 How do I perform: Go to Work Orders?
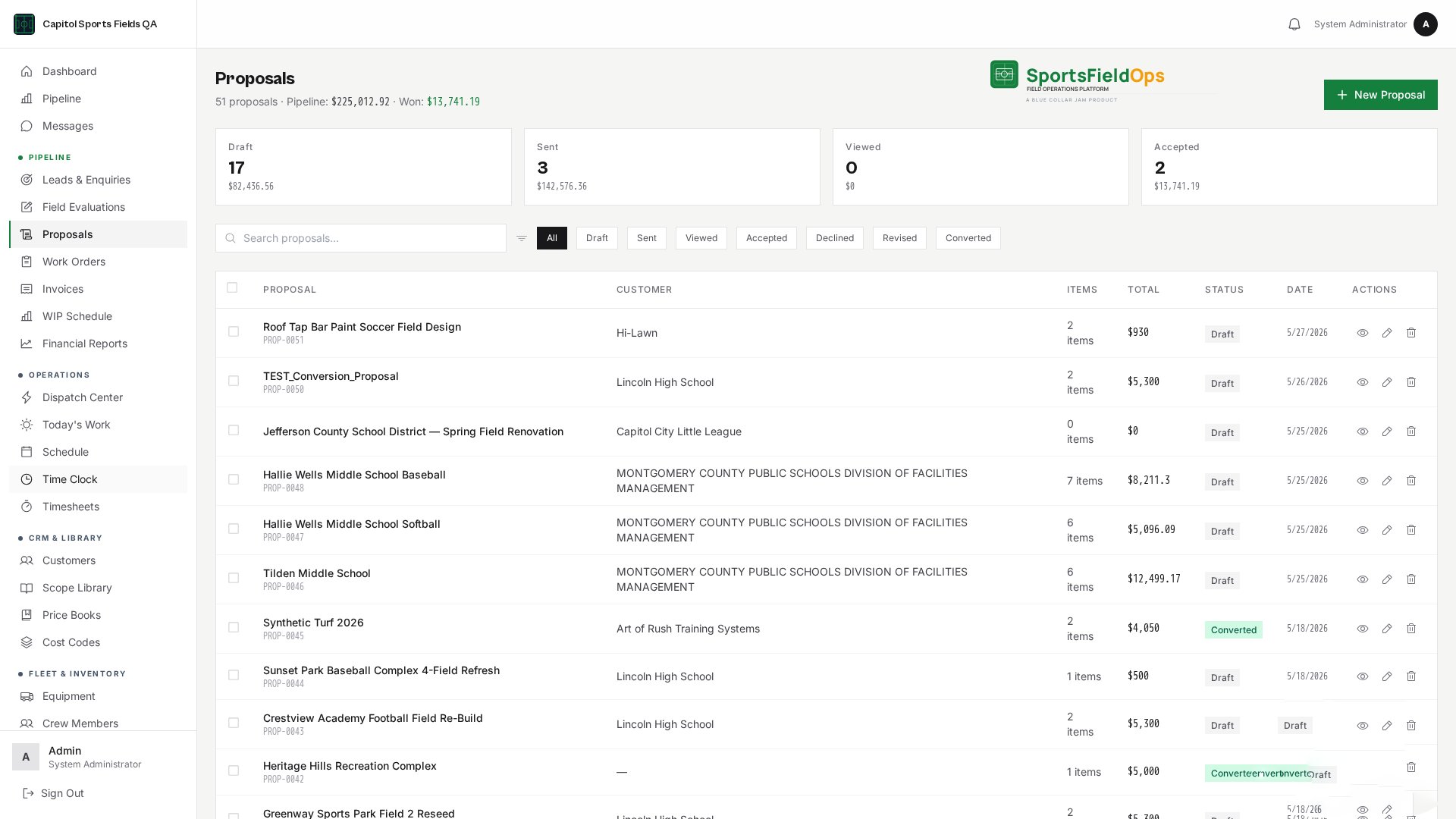point(98,262)
